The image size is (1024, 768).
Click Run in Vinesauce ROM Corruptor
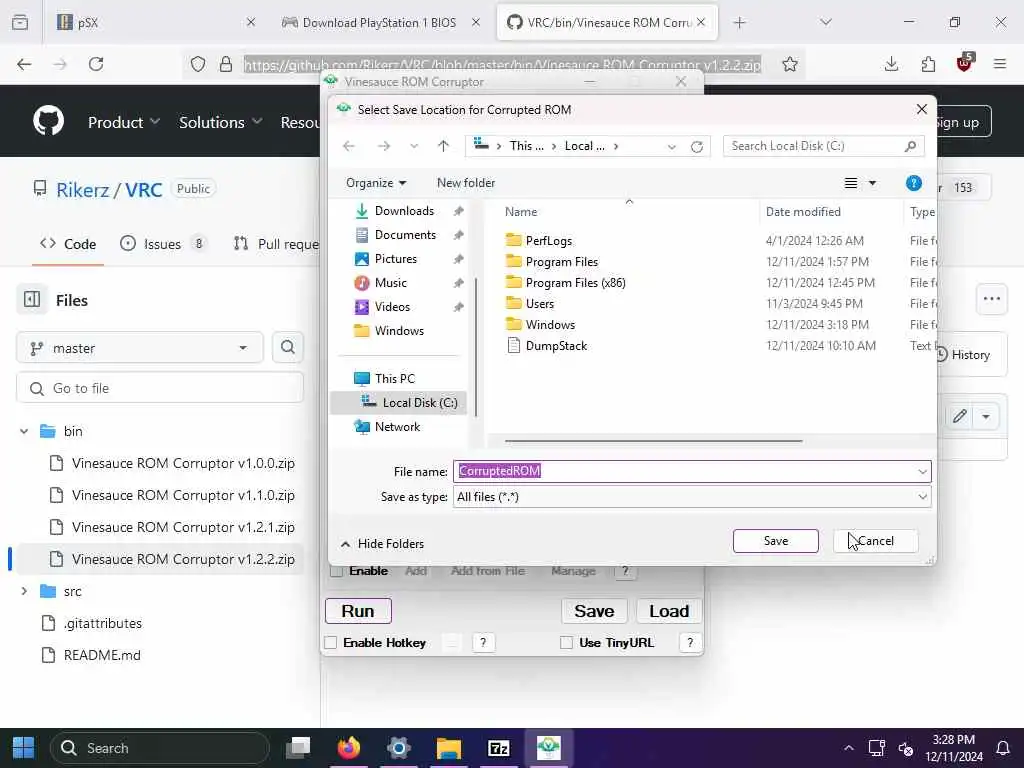point(358,611)
